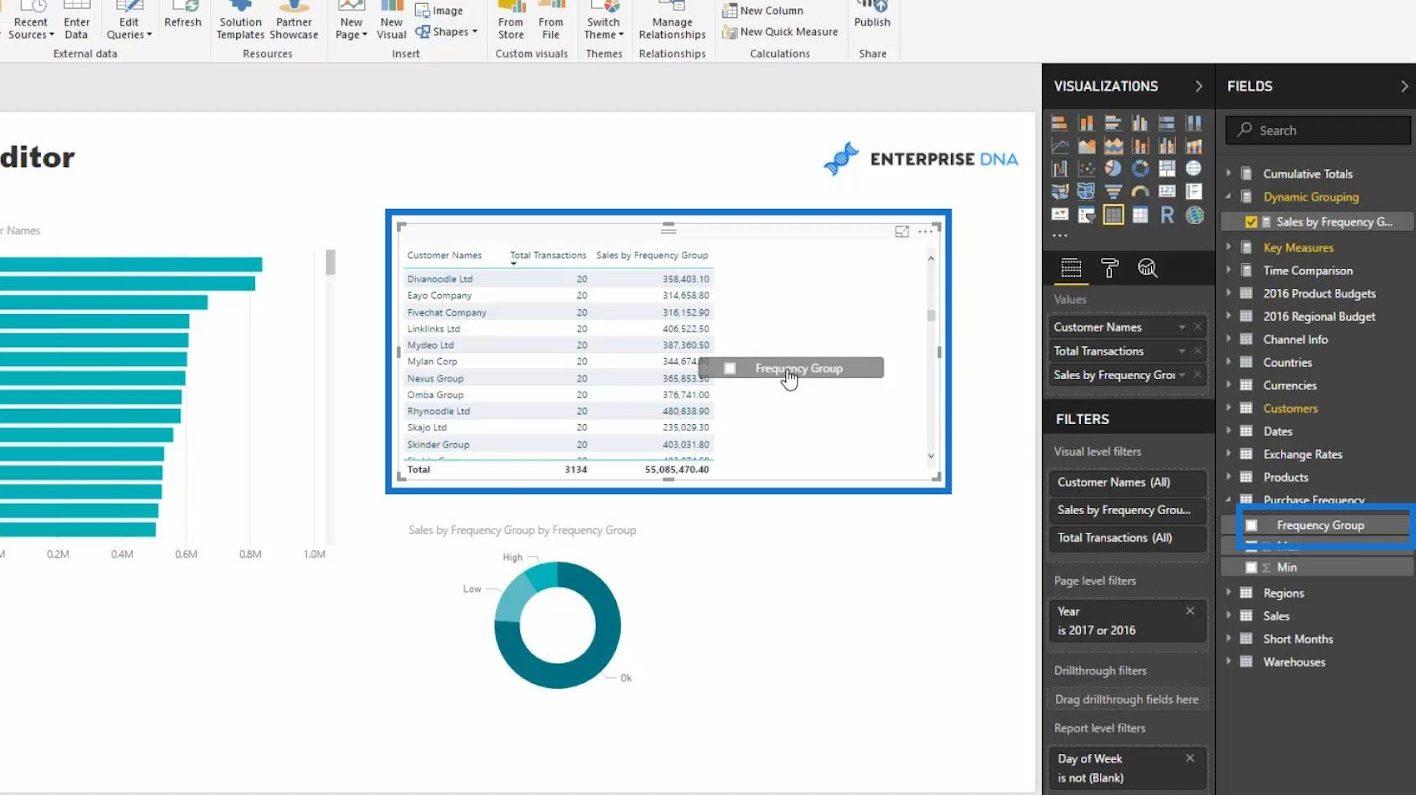Uncheck the Sales by Frequency G... measure
Viewport: 1416px width, 795px height.
pos(1251,222)
